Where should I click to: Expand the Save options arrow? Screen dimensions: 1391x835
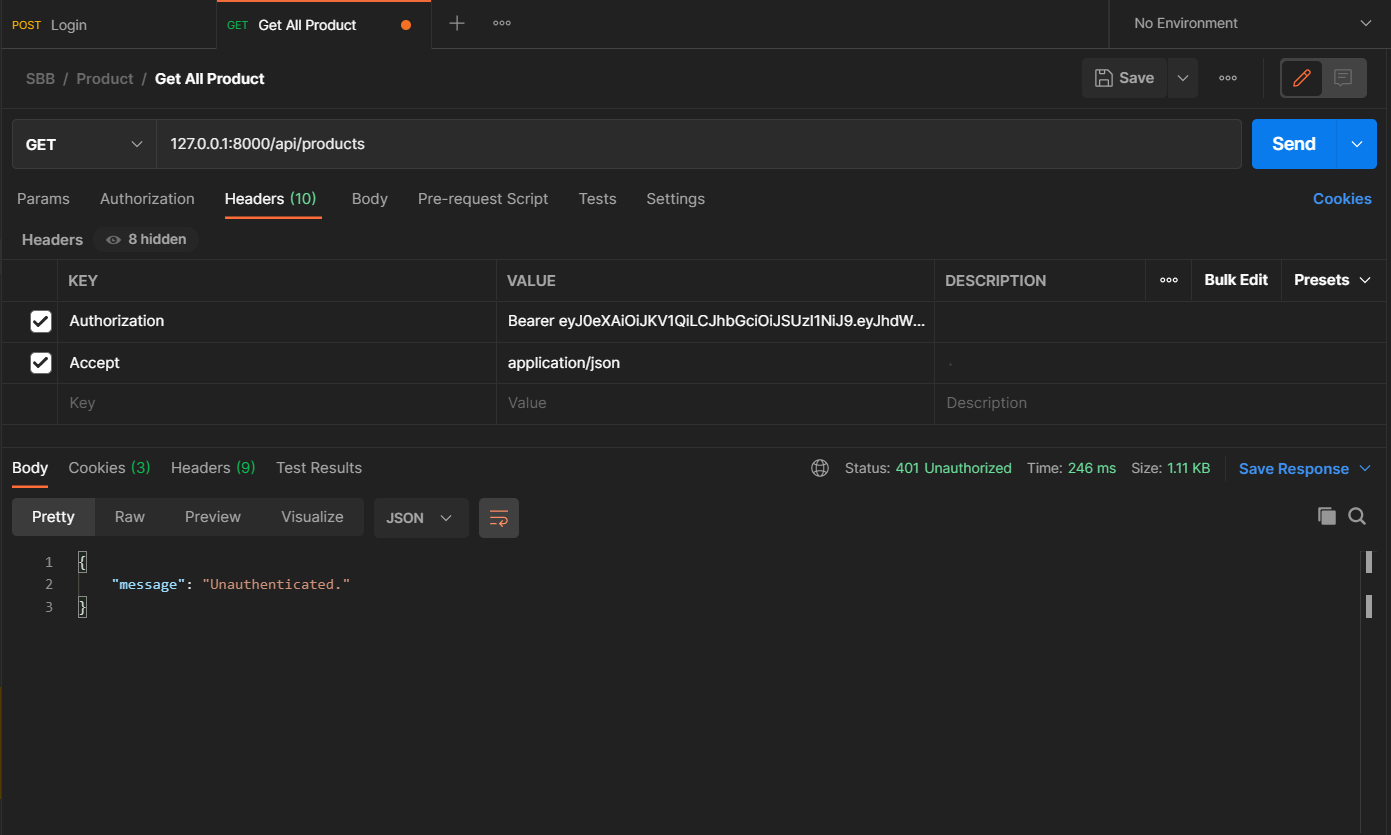coord(1182,78)
